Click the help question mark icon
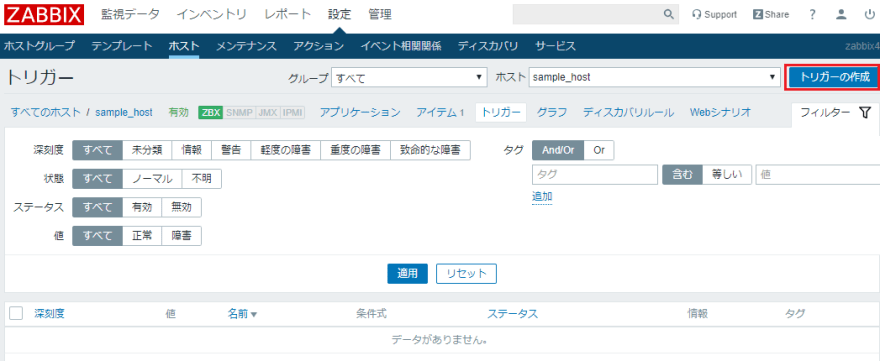Image resolution: width=880 pixels, height=361 pixels. [x=812, y=15]
